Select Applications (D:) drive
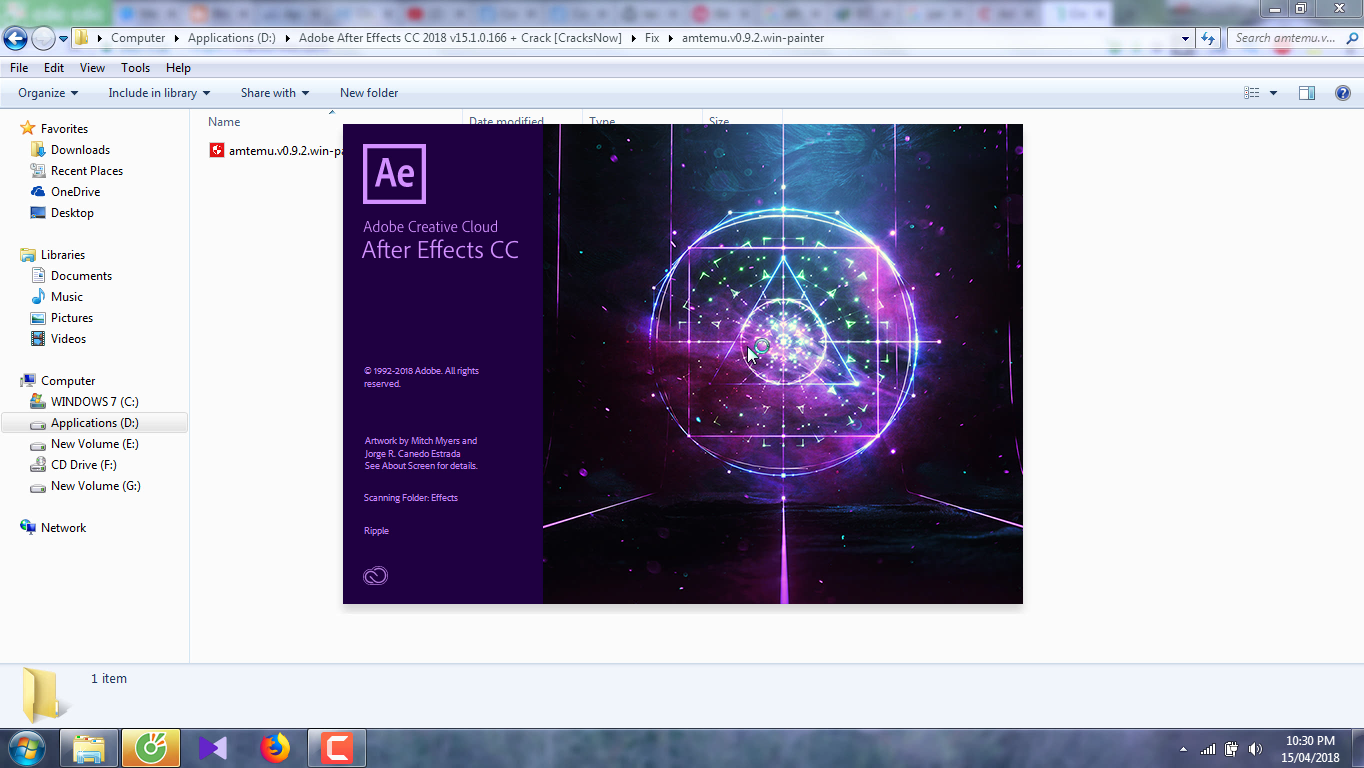The image size is (1364, 768). pos(94,423)
